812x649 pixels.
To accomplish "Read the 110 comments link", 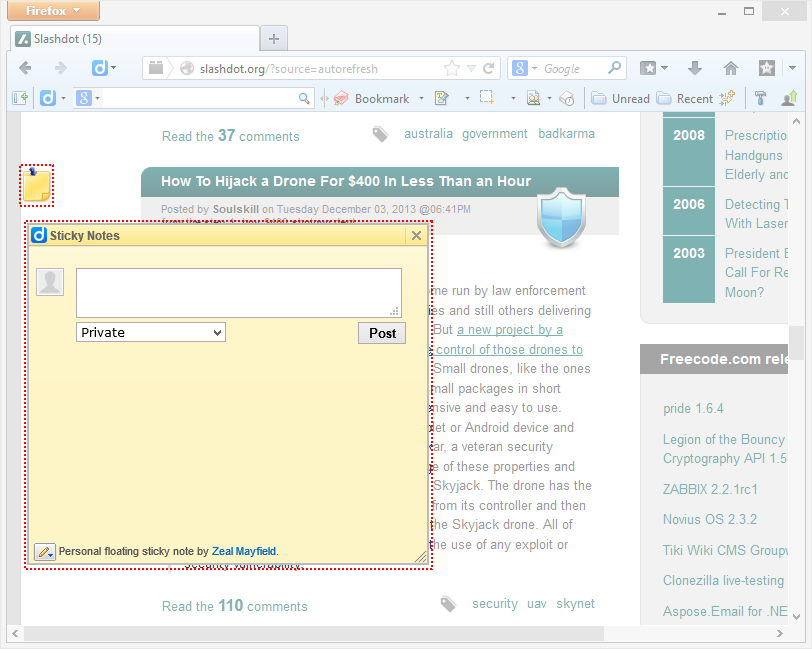I will coord(235,605).
